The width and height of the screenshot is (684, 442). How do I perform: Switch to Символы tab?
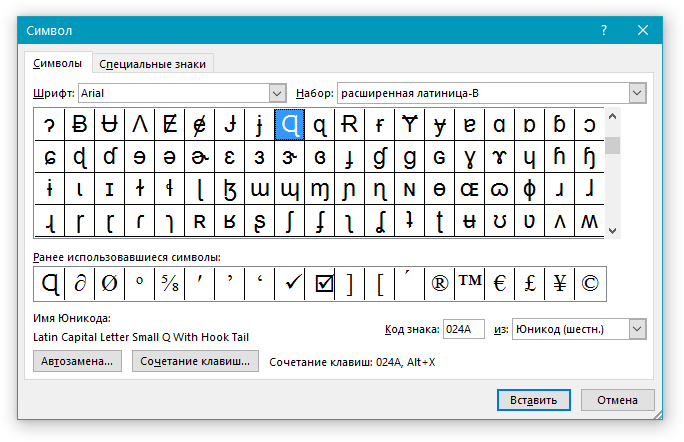(x=58, y=63)
